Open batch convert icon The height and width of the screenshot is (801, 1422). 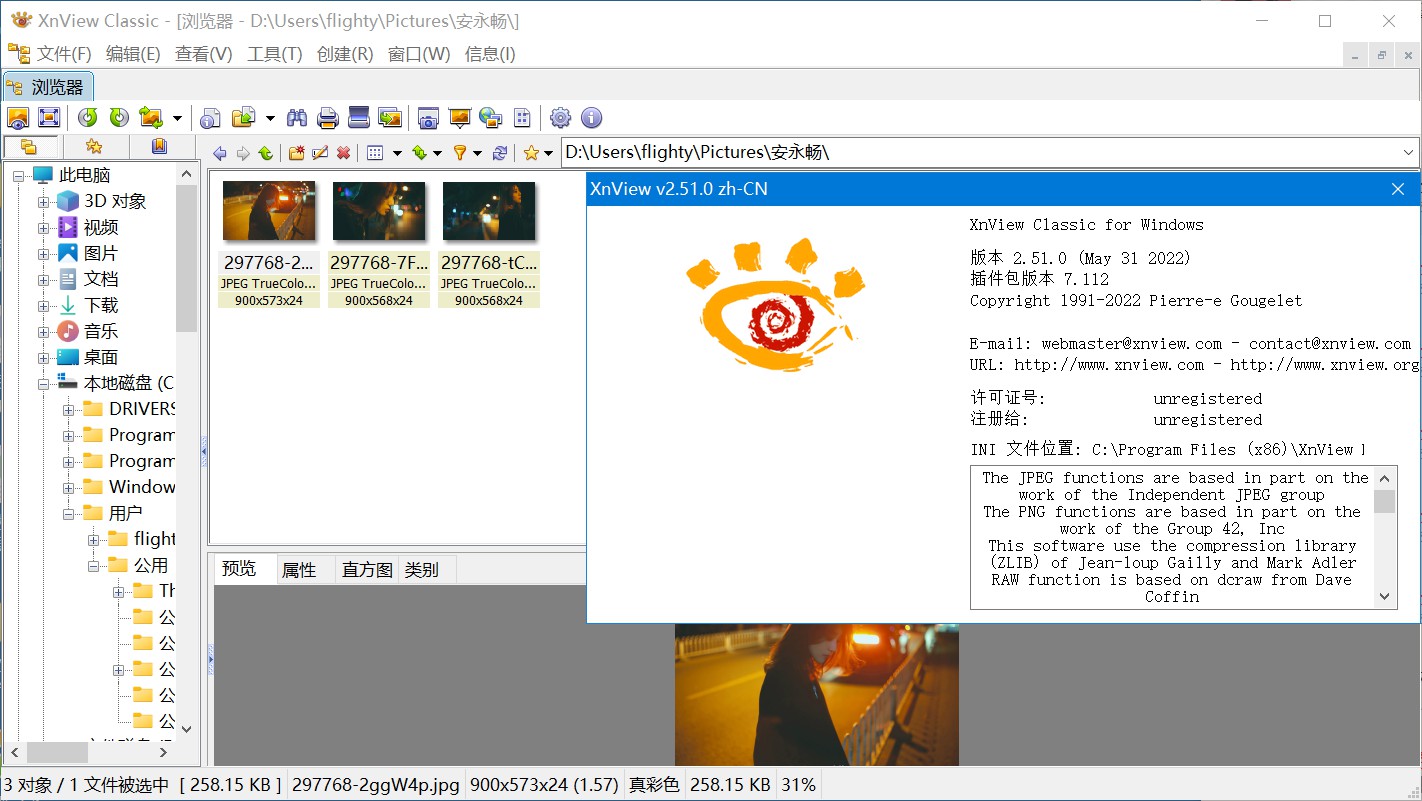[390, 118]
